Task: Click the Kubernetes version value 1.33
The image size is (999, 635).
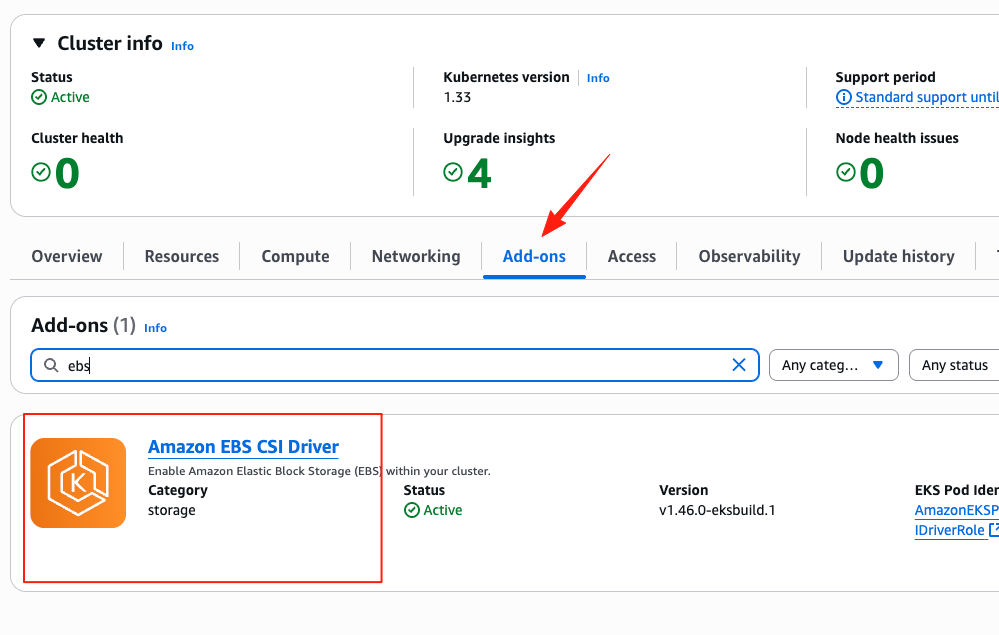Action: (457, 97)
